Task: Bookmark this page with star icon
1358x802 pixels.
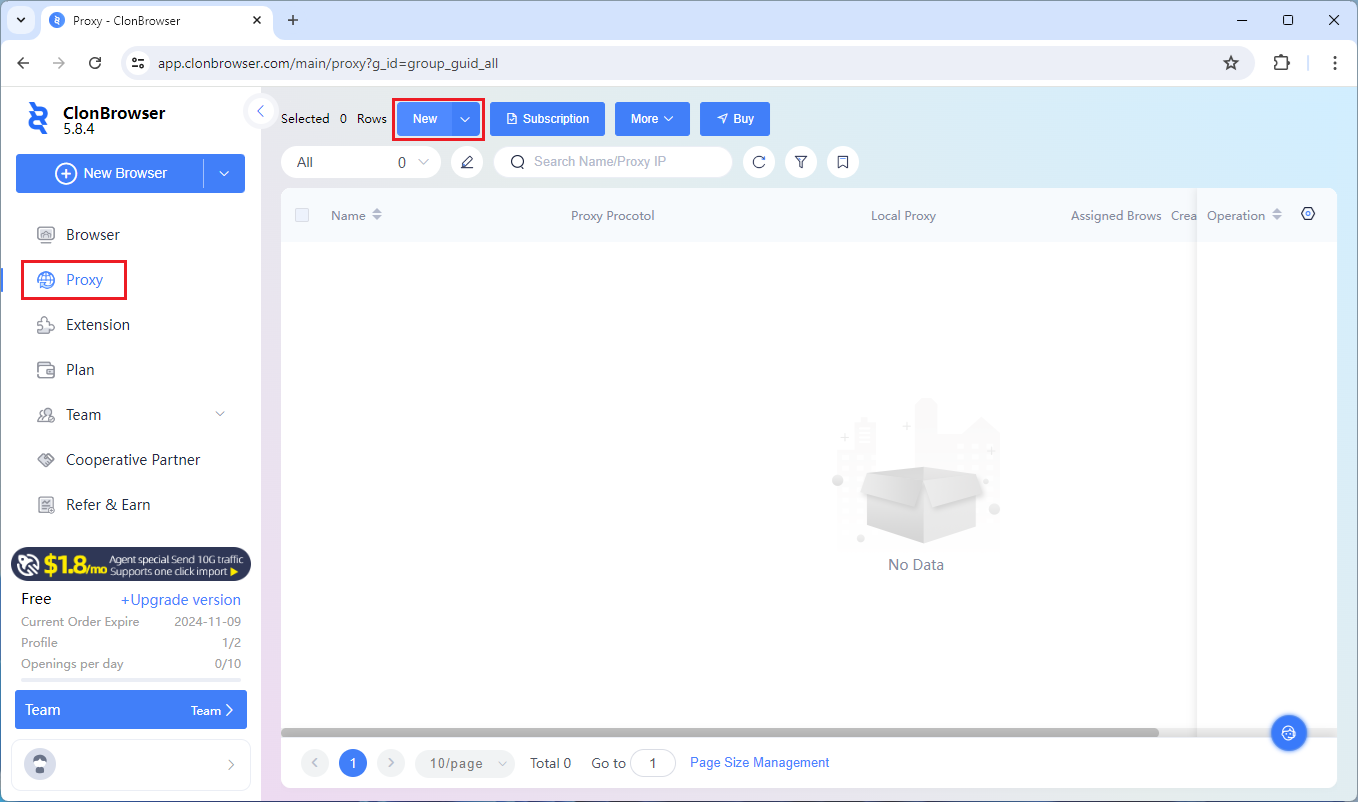Action: [x=1231, y=63]
